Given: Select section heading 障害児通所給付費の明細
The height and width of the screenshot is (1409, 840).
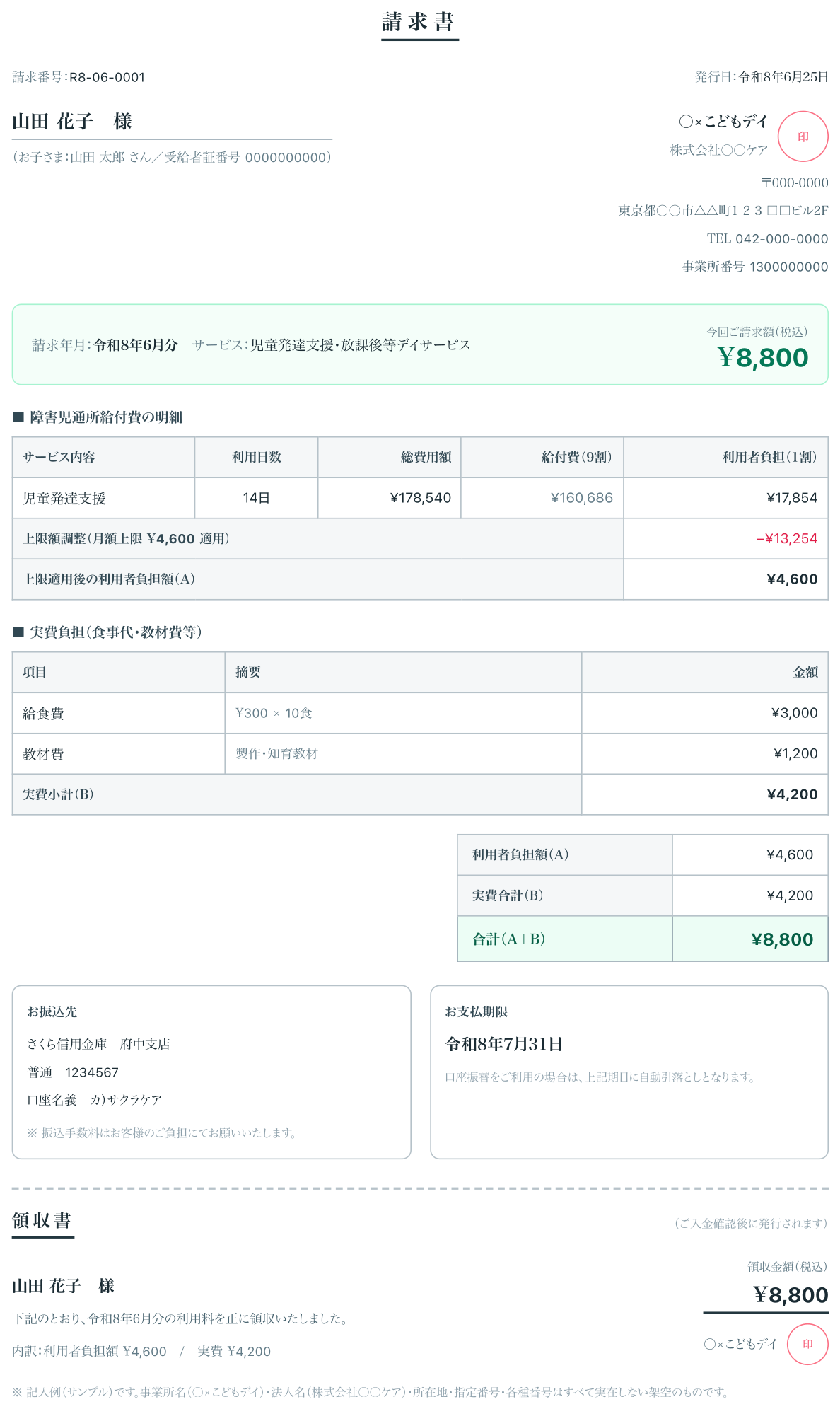Looking at the screenshot, I should (106, 417).
